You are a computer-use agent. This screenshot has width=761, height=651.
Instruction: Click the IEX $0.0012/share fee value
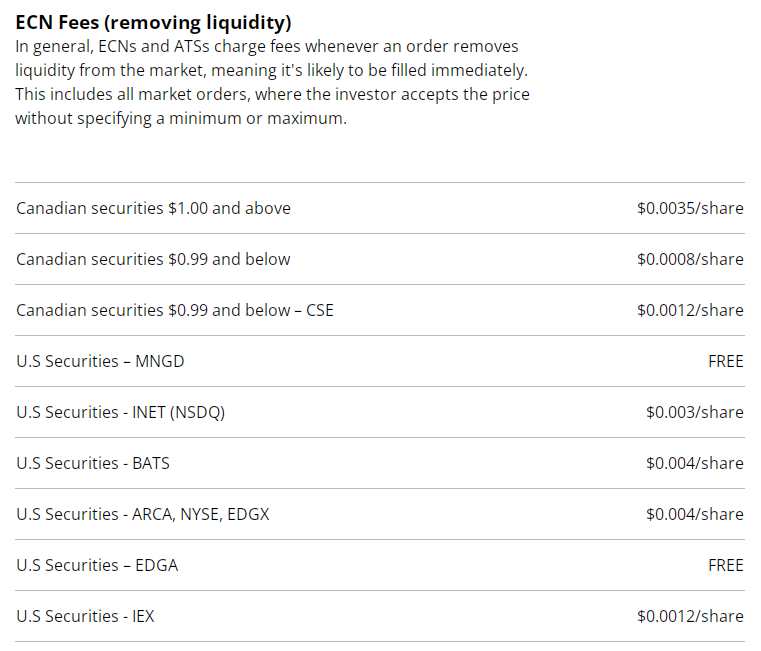pos(690,616)
